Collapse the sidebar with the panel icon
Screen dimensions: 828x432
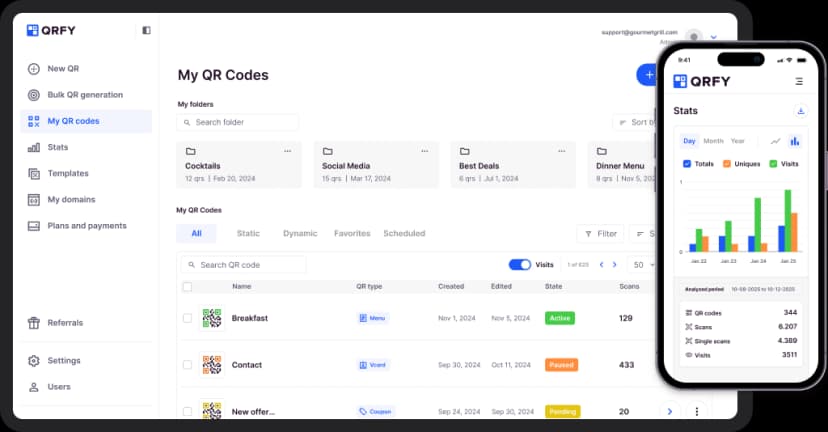(x=146, y=30)
